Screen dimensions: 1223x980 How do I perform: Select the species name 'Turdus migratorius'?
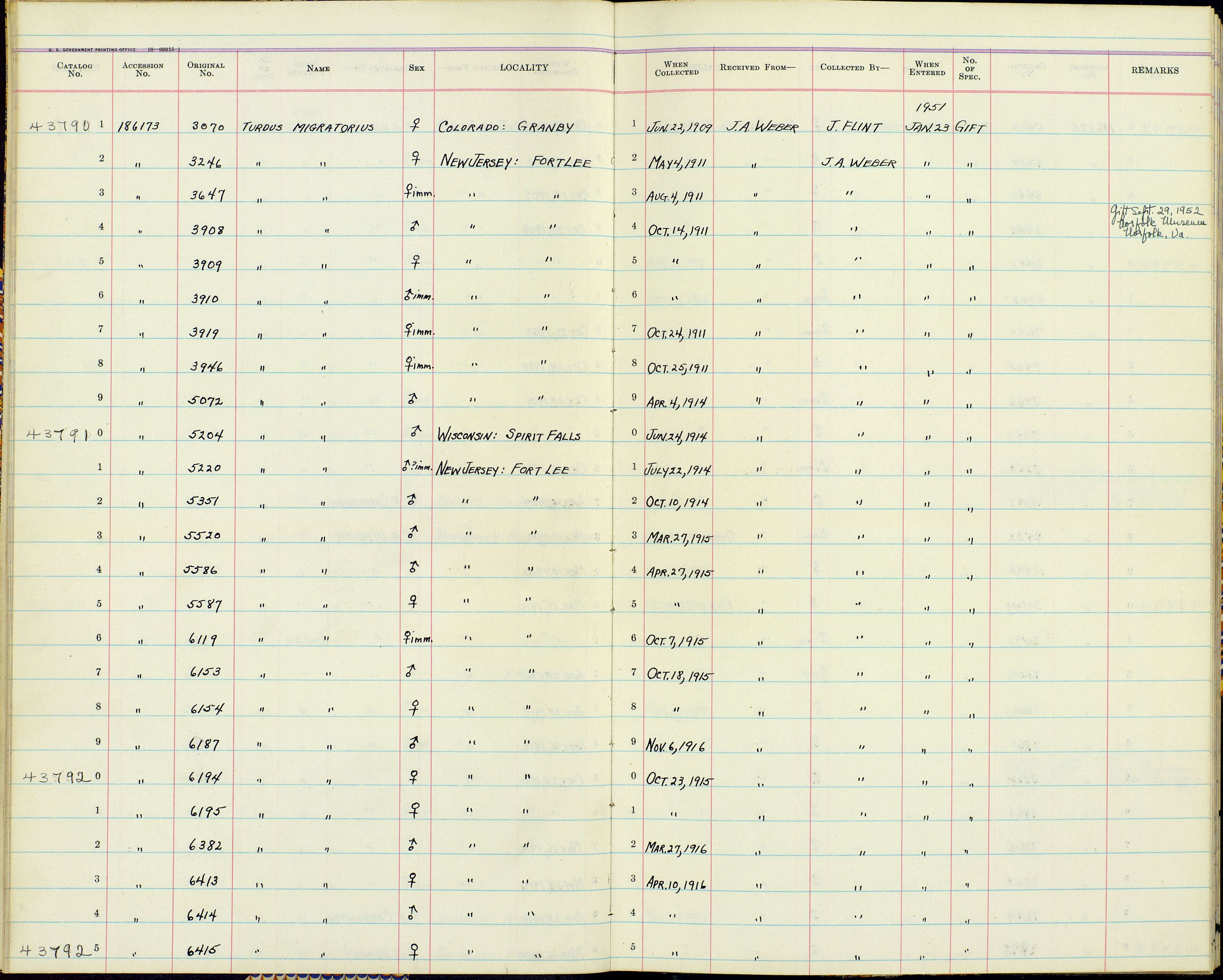[x=308, y=127]
